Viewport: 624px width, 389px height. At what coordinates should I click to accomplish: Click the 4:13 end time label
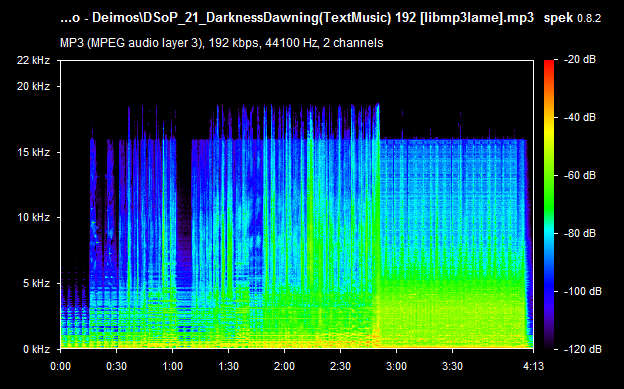click(533, 366)
